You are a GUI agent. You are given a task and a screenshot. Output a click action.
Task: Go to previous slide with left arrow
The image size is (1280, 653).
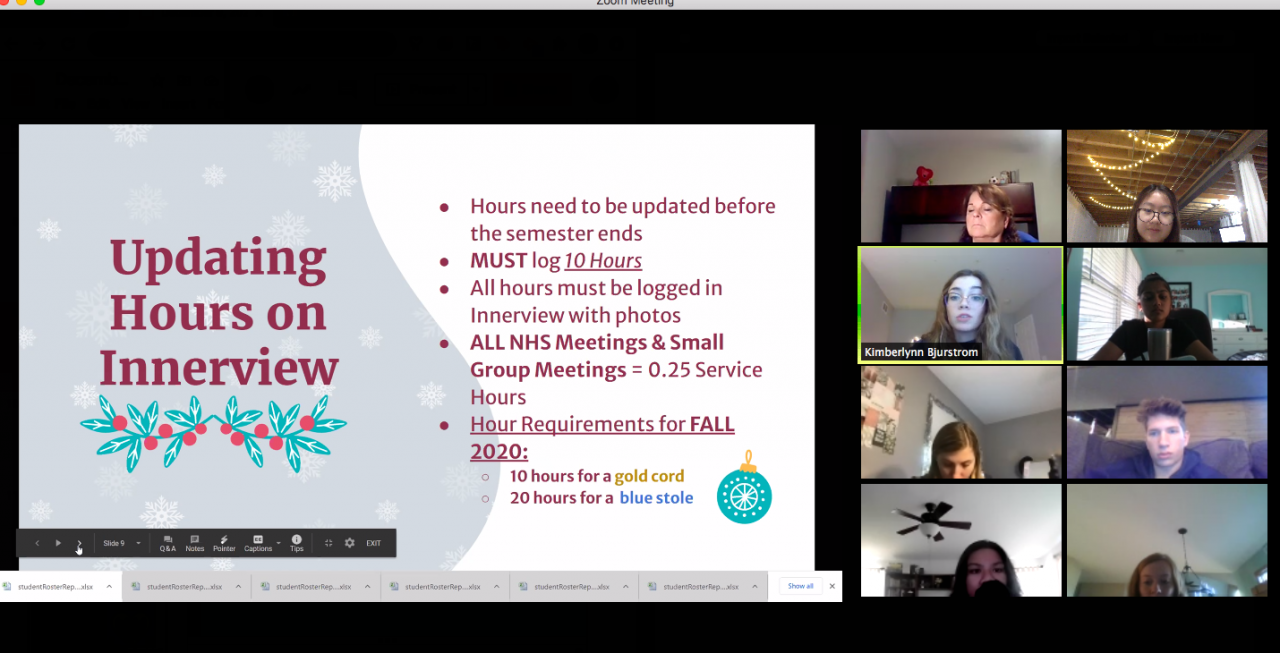tap(37, 543)
